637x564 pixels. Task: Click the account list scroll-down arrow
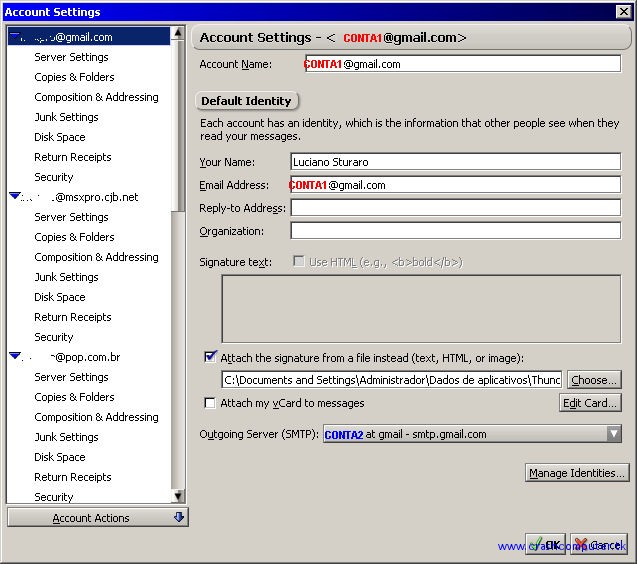[178, 496]
